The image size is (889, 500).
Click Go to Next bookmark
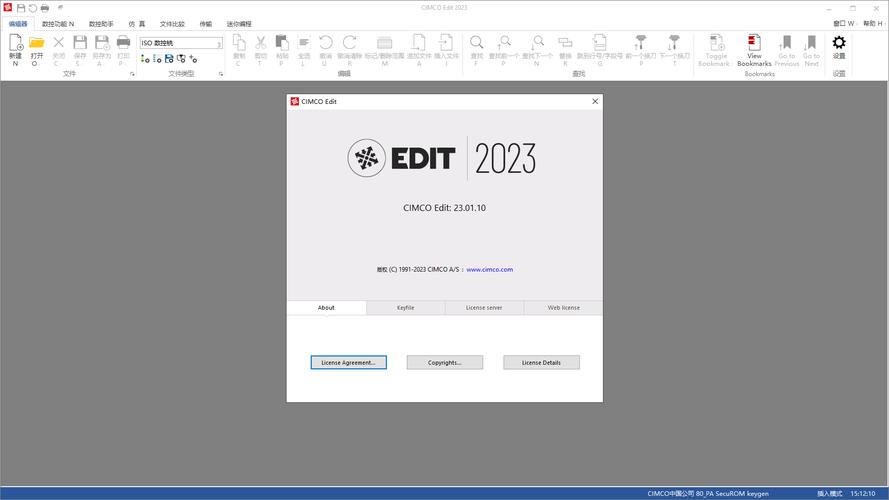(x=811, y=50)
